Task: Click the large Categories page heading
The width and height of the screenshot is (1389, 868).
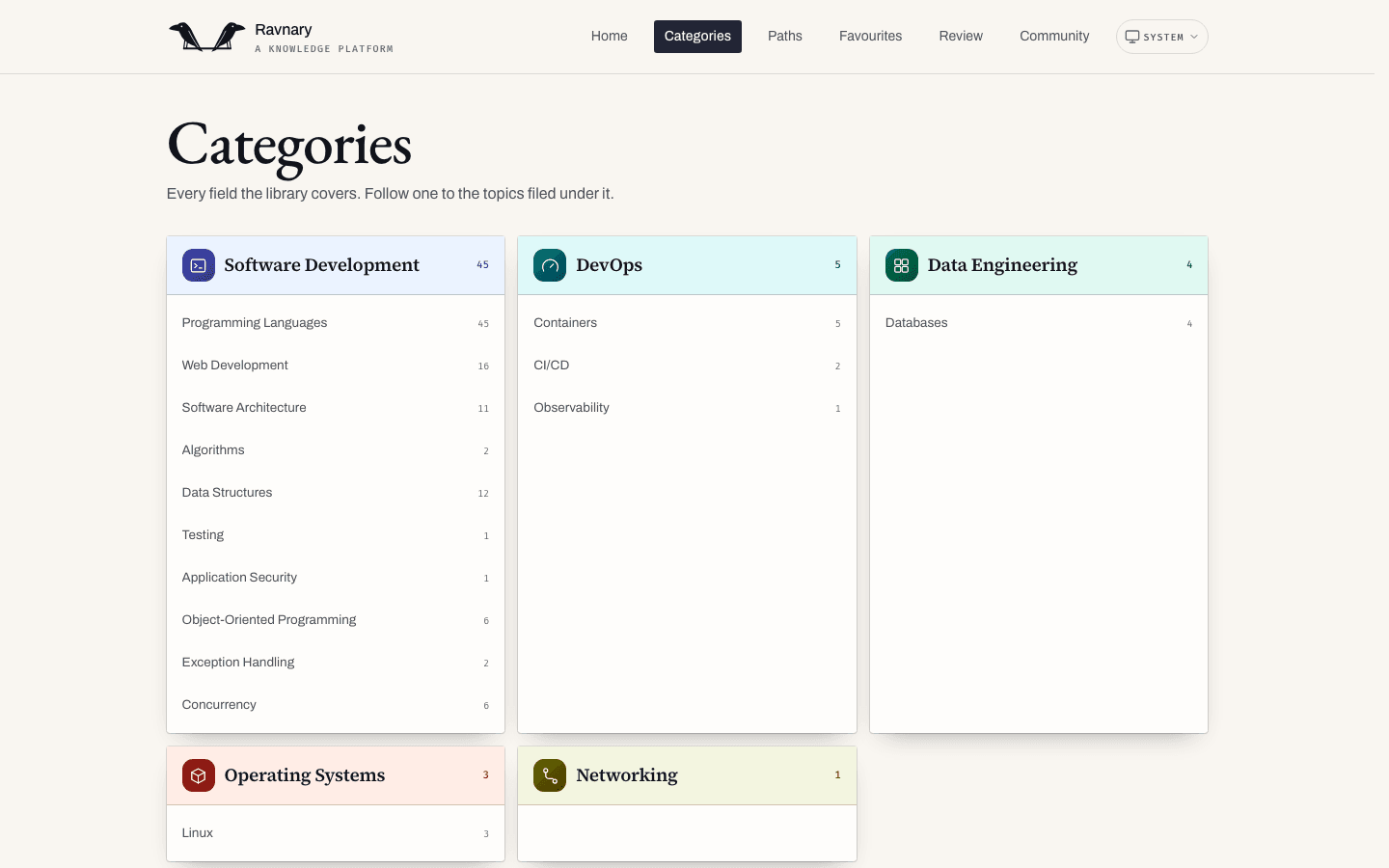Action: point(289,148)
